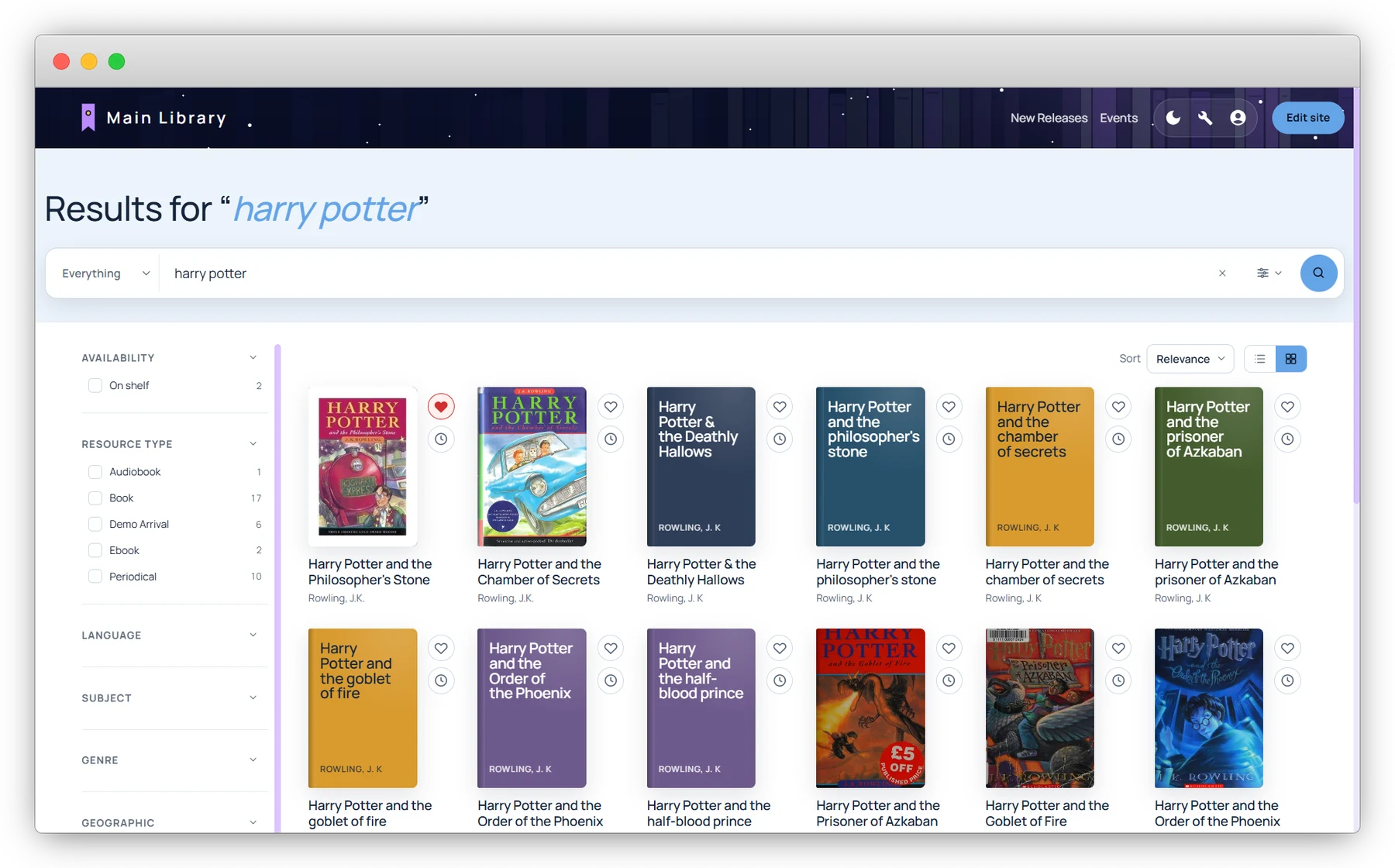
Task: Switch to grid view layout
Action: point(1291,359)
